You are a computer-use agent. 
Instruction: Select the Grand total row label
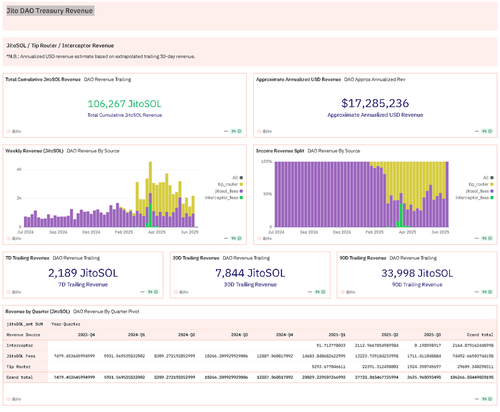click(20, 377)
